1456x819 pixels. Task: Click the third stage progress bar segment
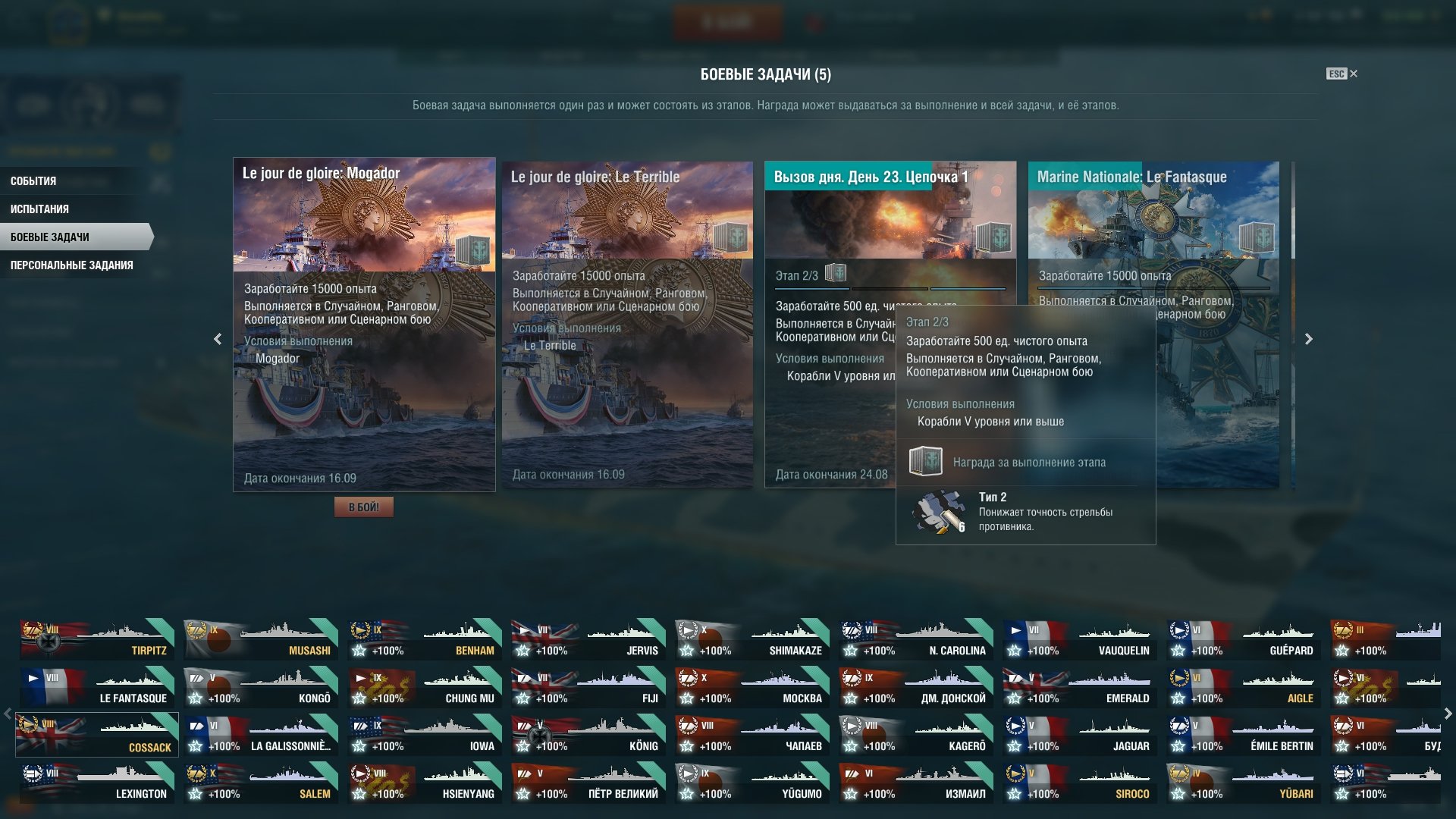point(968,288)
